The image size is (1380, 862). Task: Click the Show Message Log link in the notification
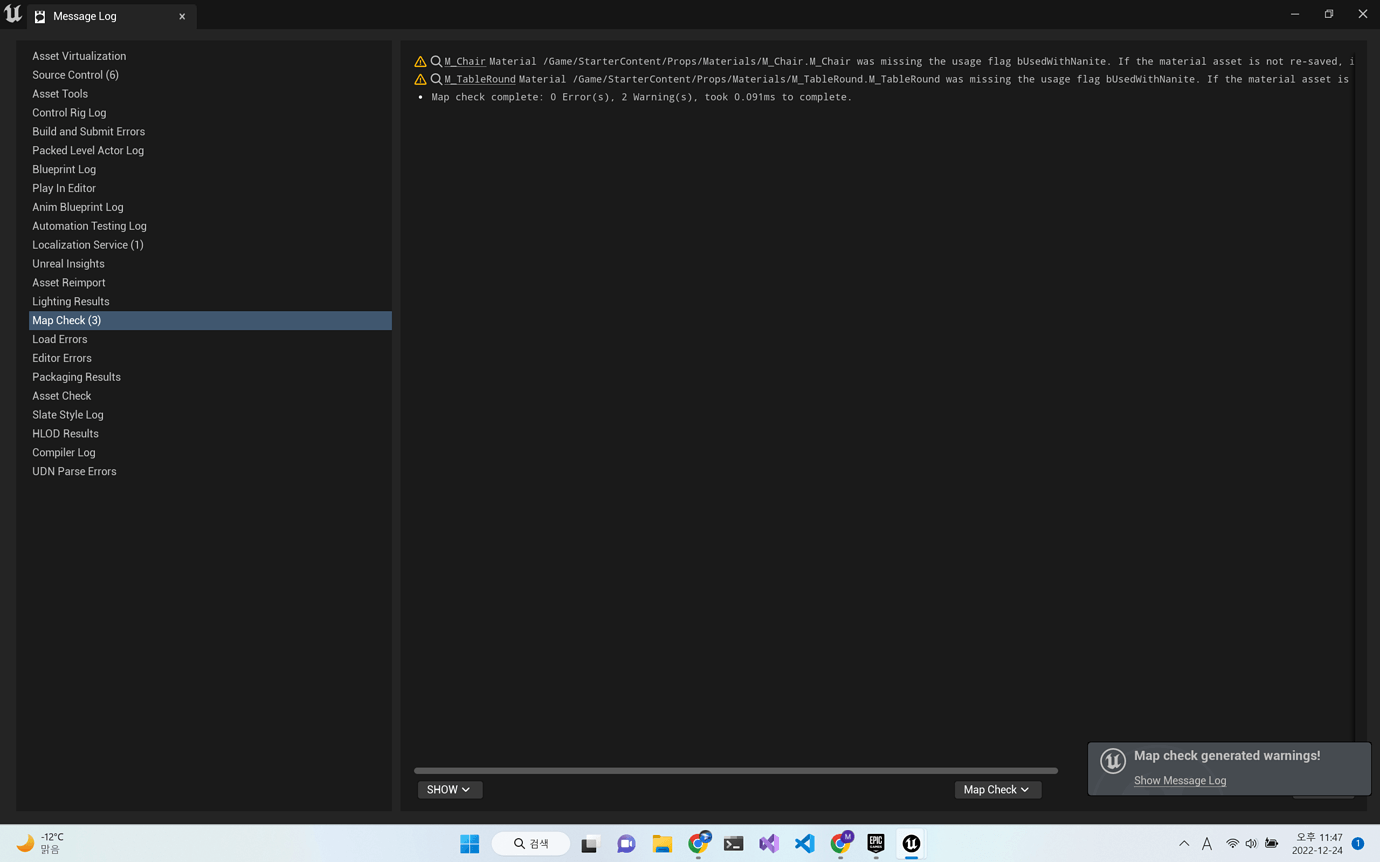[1179, 780]
